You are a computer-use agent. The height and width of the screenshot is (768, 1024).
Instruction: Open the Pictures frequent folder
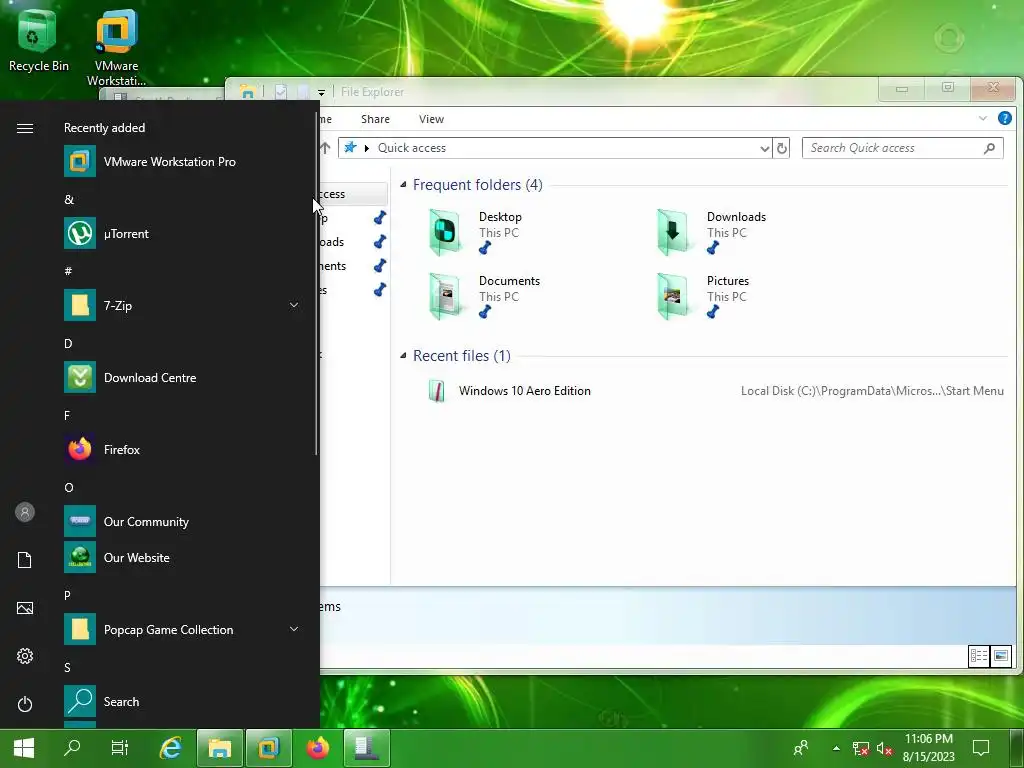pos(703,296)
